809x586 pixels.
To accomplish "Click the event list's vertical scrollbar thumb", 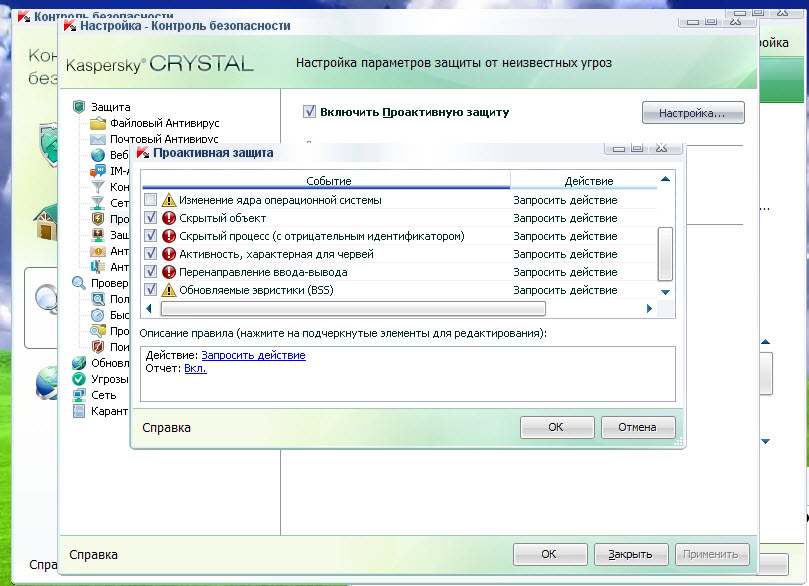I will coord(666,254).
